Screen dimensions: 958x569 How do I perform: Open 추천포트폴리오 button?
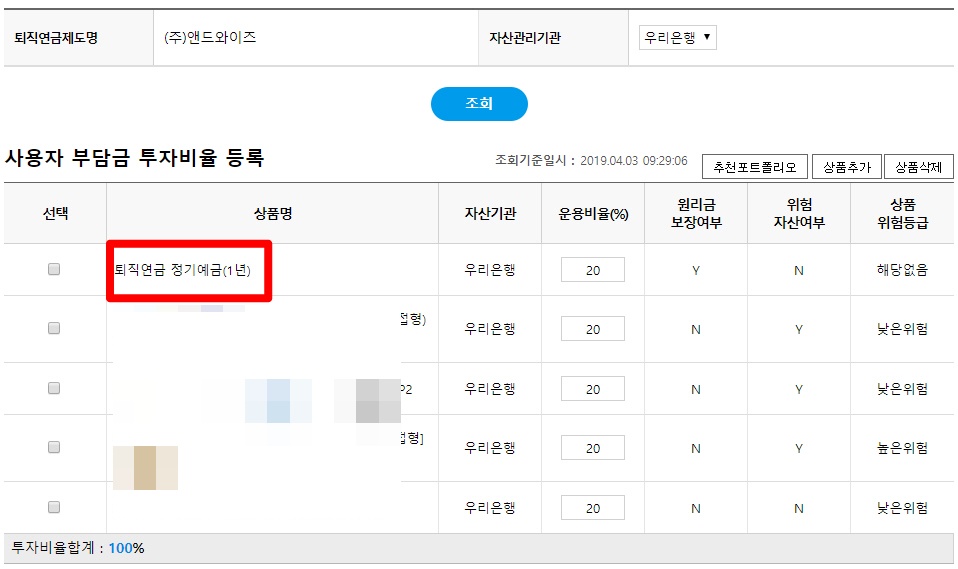pos(755,167)
